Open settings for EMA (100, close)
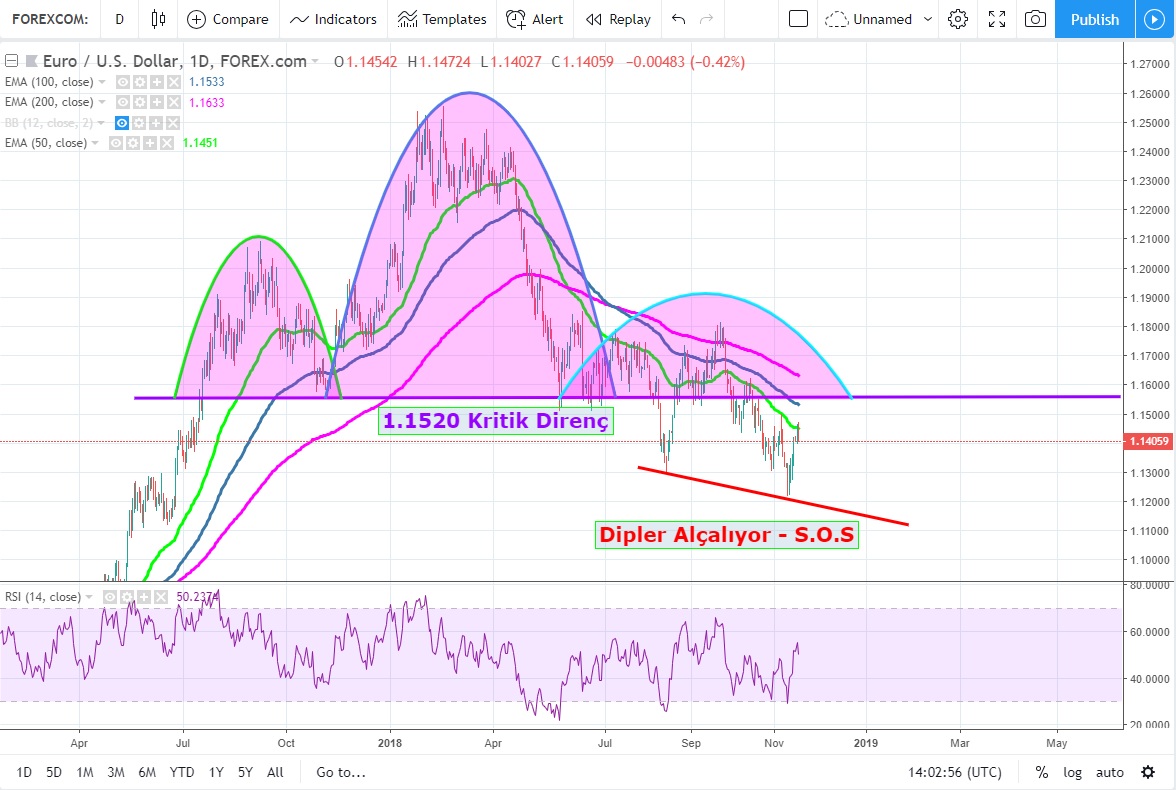This screenshot has width=1176, height=790. 139,82
